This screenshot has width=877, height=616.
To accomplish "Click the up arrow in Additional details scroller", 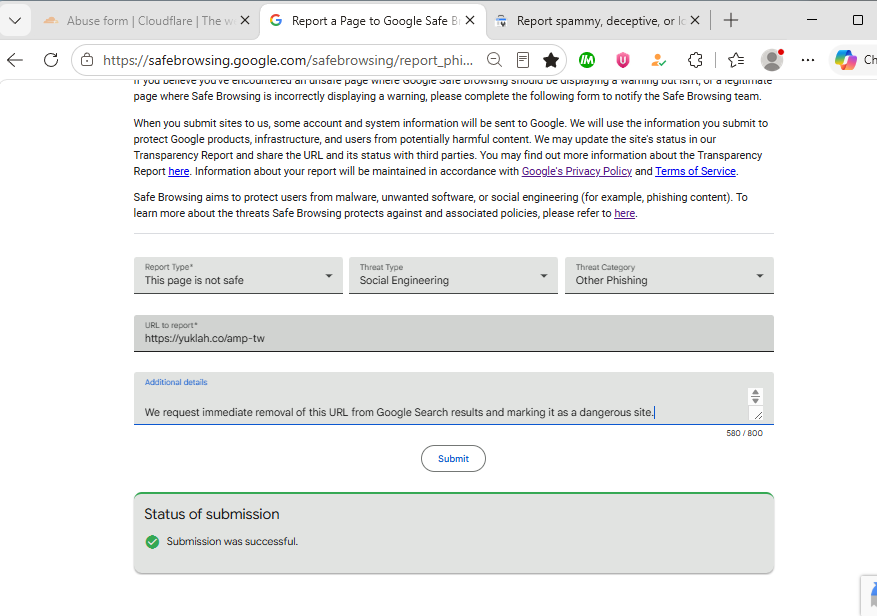I will click(x=755, y=393).
